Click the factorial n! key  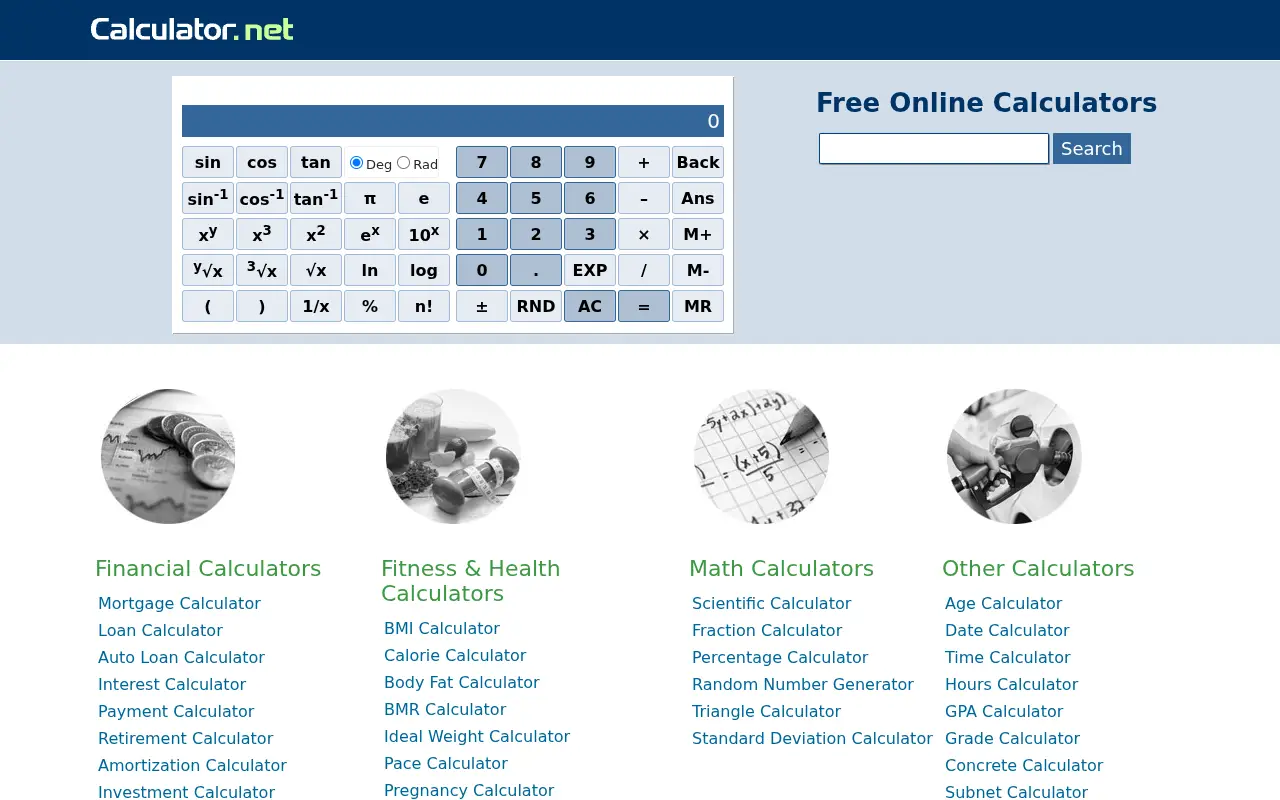(424, 306)
